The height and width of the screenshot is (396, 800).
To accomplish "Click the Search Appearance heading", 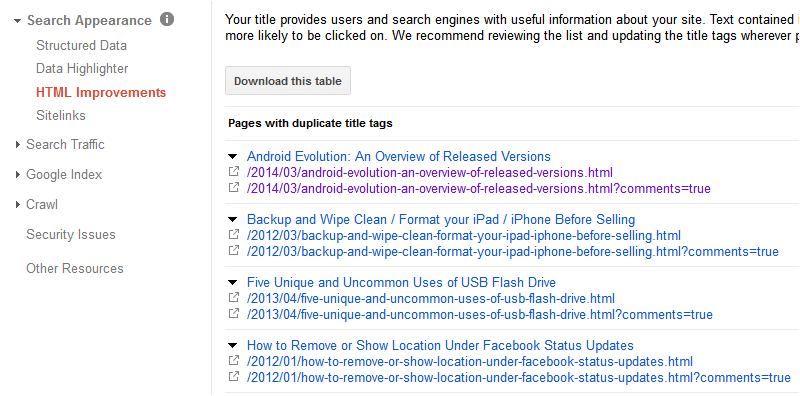I will pos(89,20).
